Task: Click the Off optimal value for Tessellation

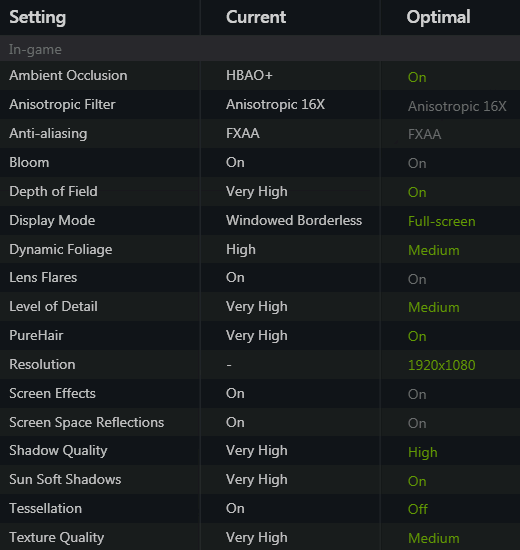Action: coord(418,509)
